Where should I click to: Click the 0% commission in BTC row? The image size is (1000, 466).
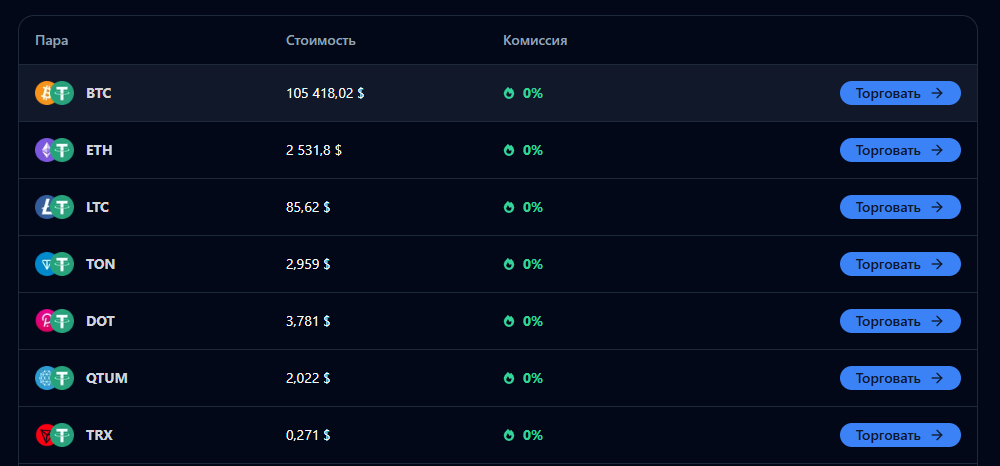tap(533, 94)
